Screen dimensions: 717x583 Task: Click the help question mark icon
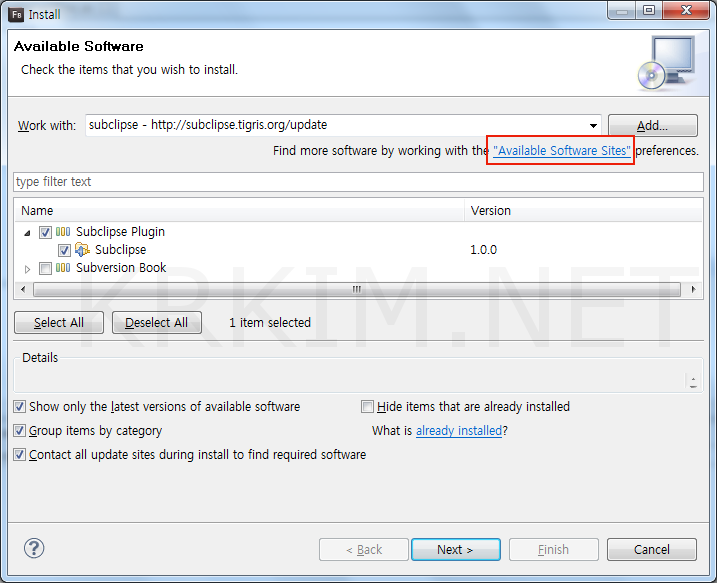34,548
